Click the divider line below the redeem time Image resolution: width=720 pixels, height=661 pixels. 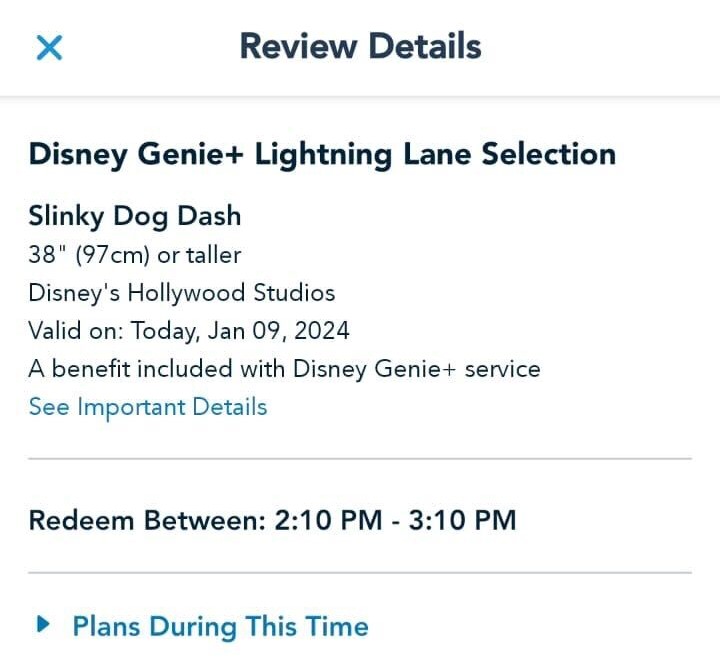[x=360, y=573]
